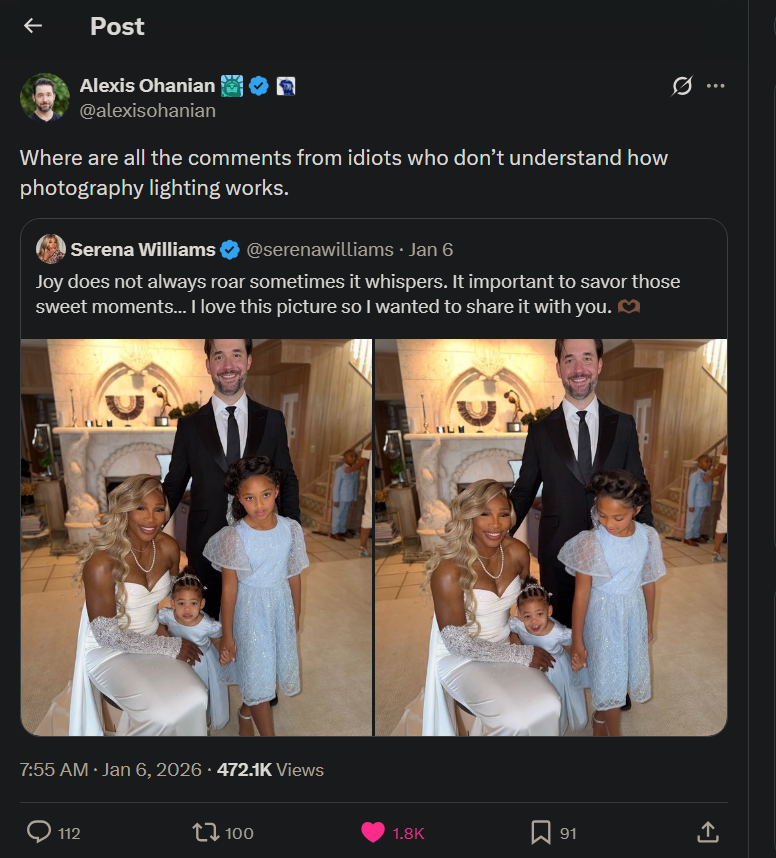Open the @alexisohanian handle link
This screenshot has width=776, height=858.
click(x=148, y=111)
